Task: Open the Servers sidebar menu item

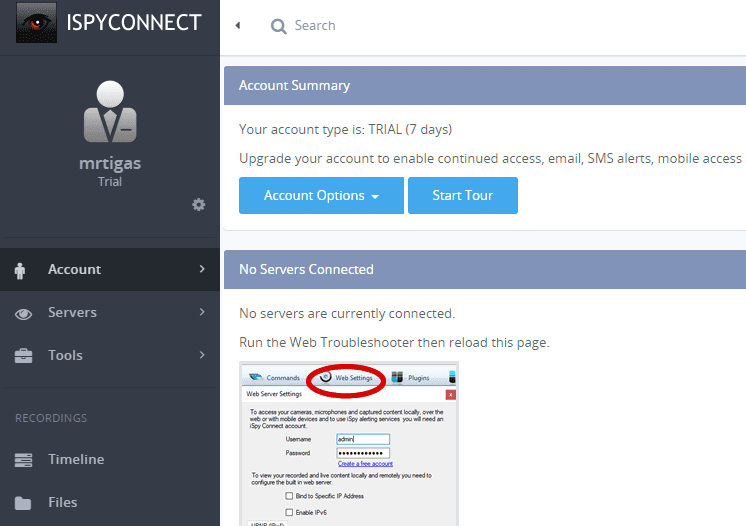Action: pyautogui.click(x=110, y=312)
